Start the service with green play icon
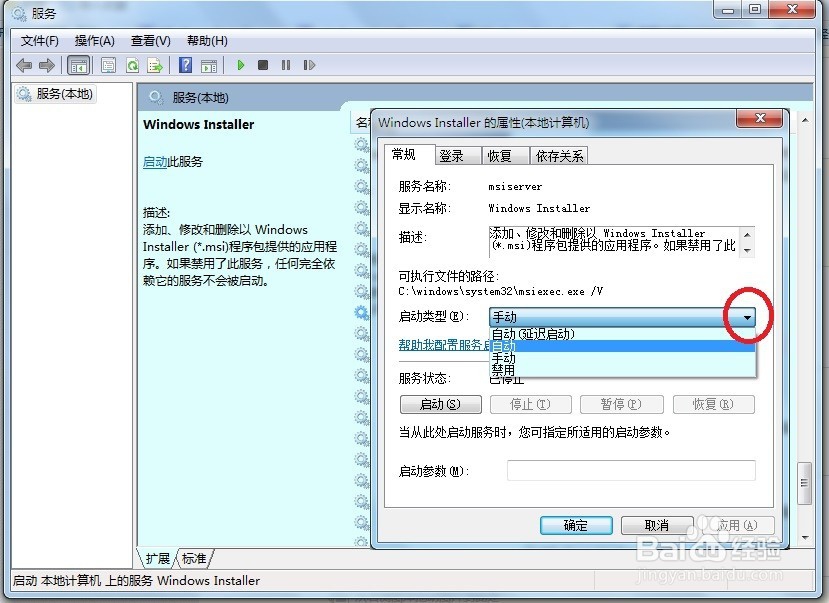 point(241,65)
